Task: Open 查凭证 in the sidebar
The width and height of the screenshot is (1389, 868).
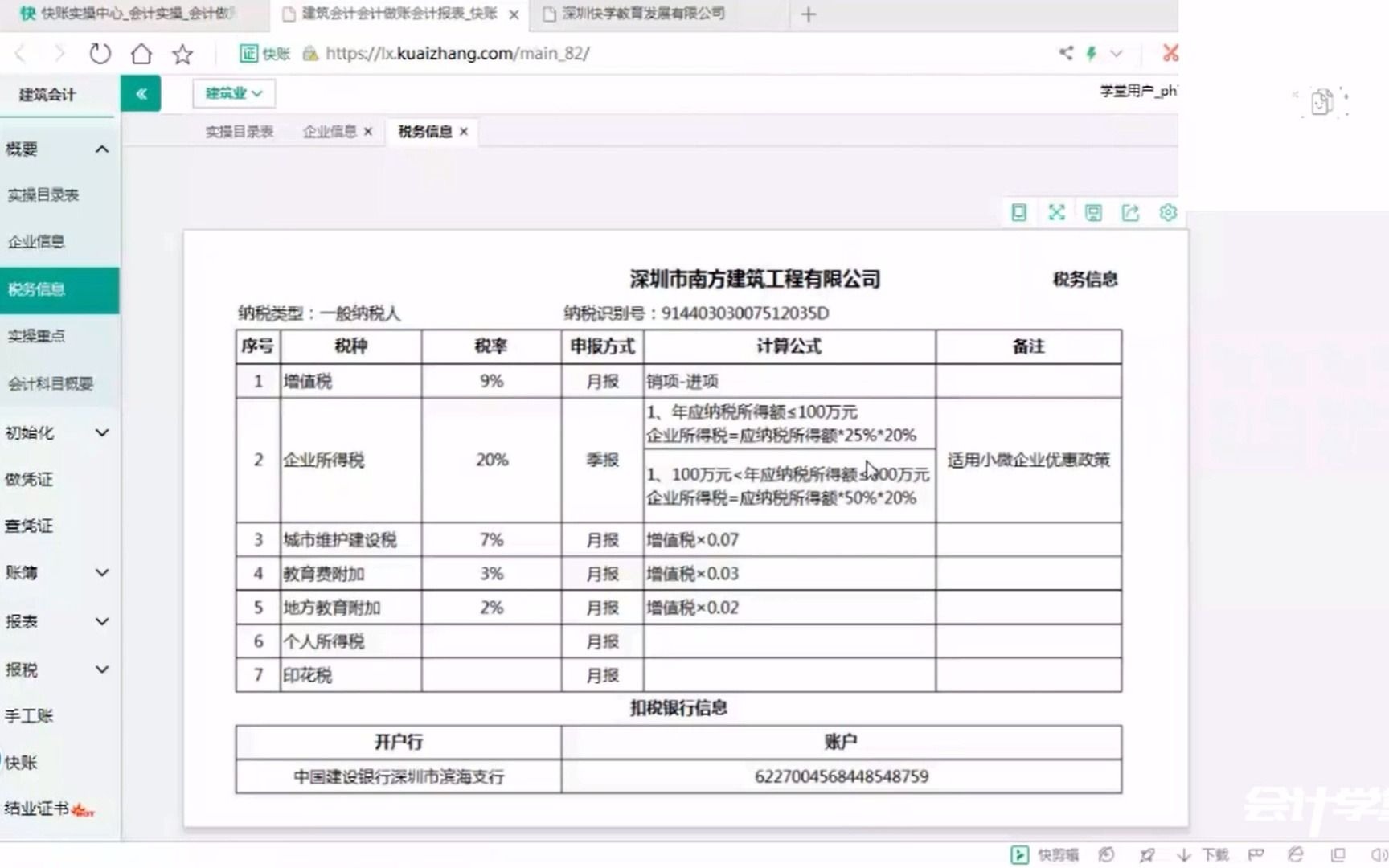Action: click(29, 526)
